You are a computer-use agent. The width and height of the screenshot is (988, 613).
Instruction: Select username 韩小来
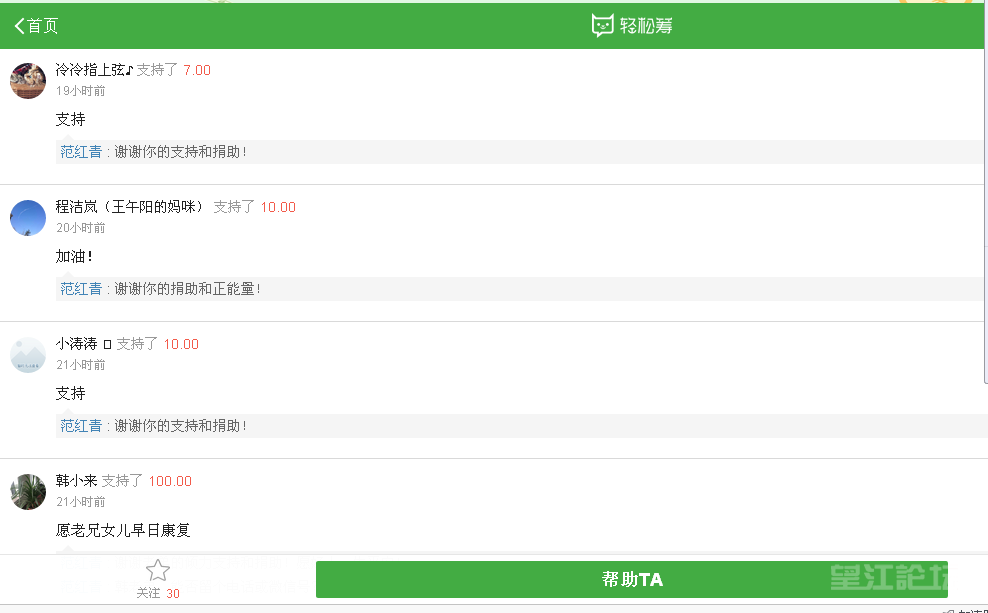click(x=76, y=481)
